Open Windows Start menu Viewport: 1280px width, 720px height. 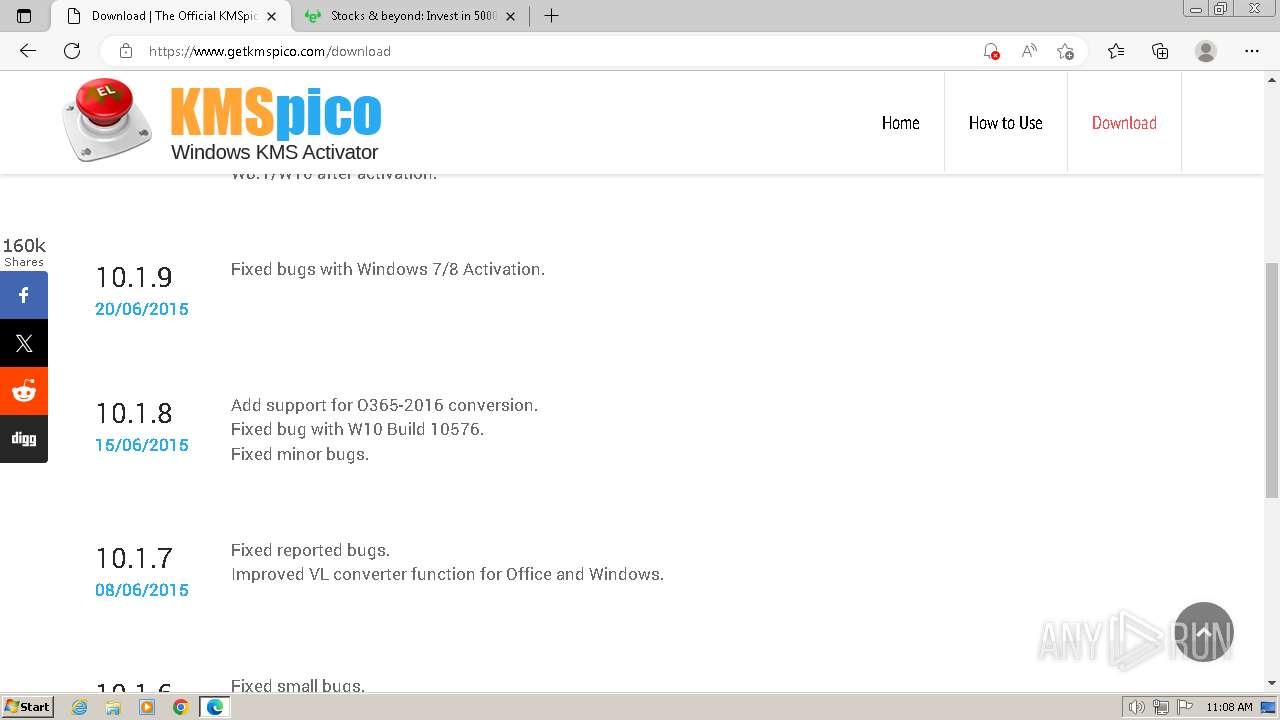coord(28,707)
